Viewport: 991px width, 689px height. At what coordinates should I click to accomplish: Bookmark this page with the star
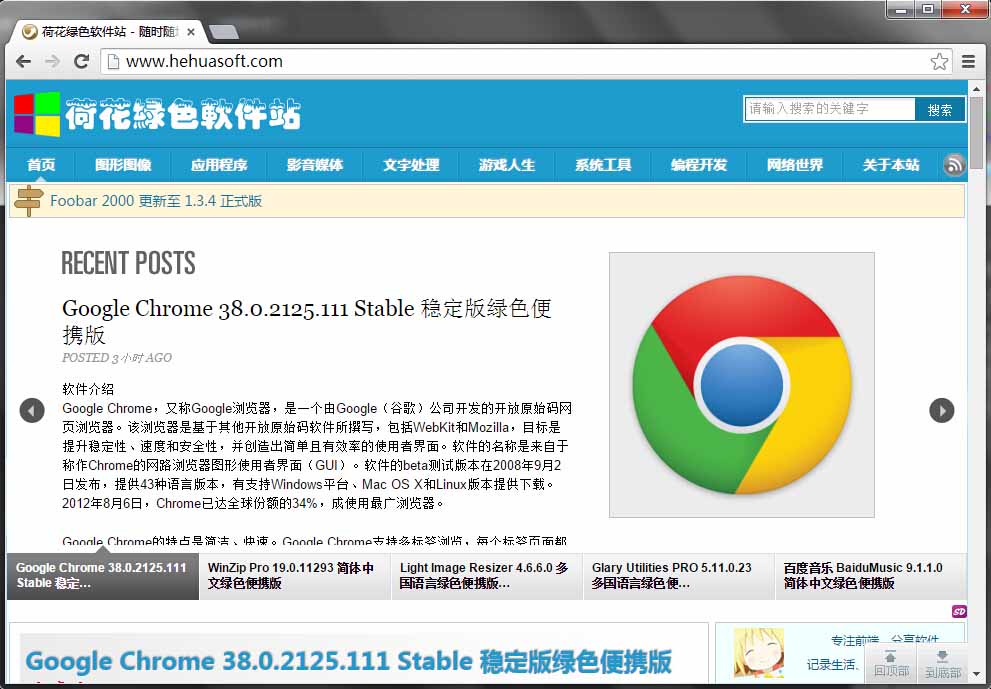pos(939,62)
